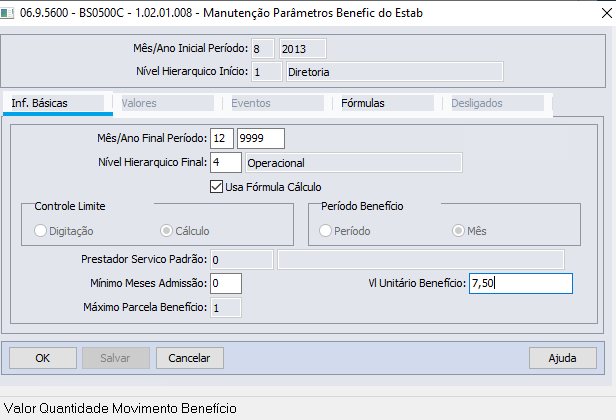Image resolution: width=616 pixels, height=420 pixels.
Task: Open Ajuda help button
Action: (563, 358)
